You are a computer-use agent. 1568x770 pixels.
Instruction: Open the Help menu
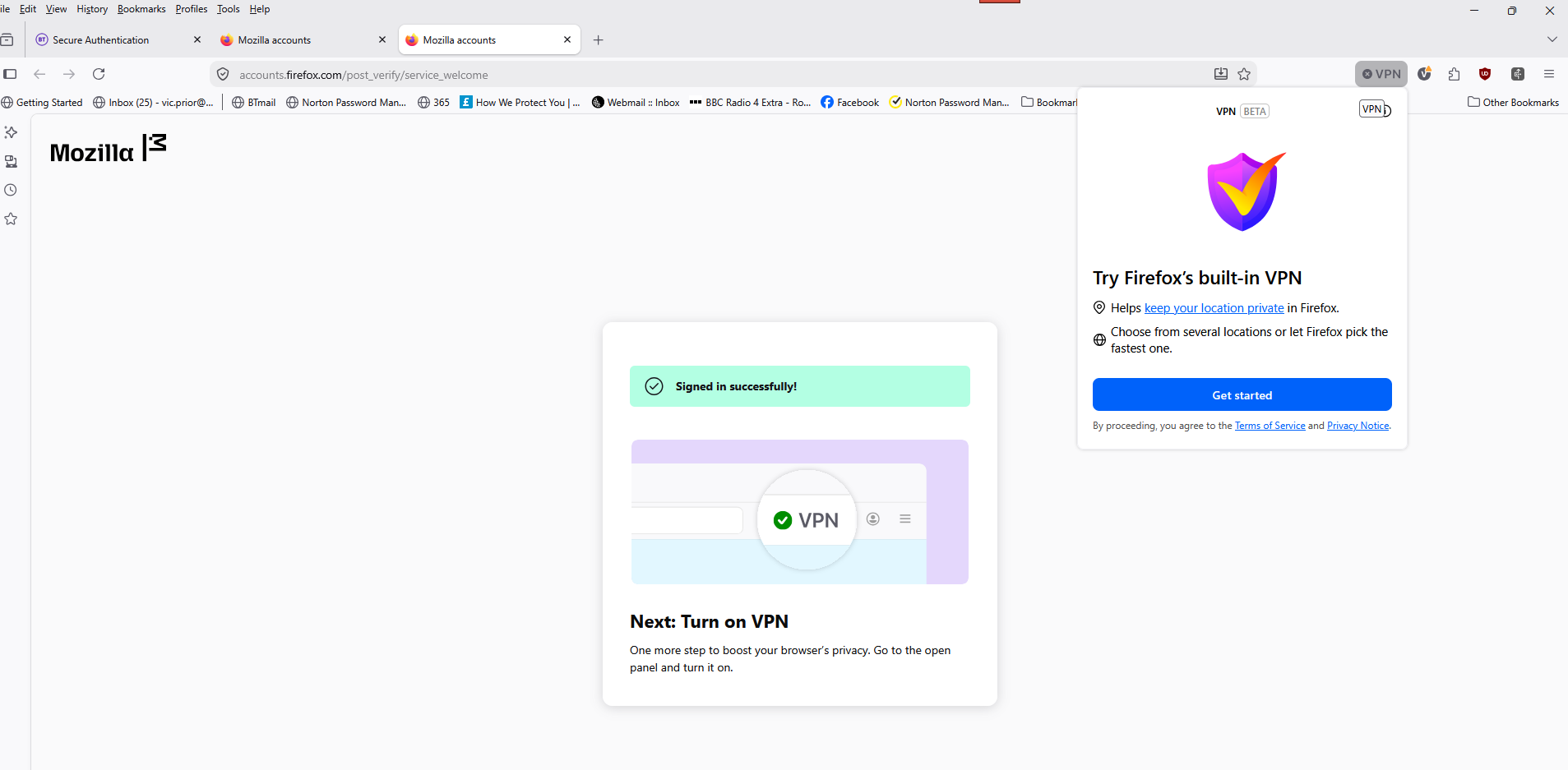(x=260, y=9)
